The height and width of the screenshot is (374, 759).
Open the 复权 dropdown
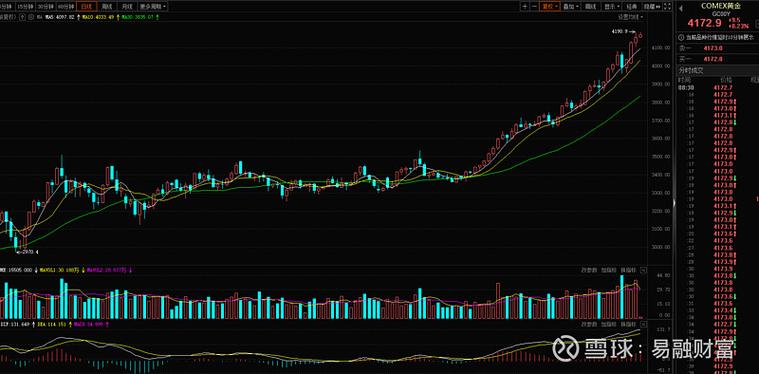click(550, 7)
